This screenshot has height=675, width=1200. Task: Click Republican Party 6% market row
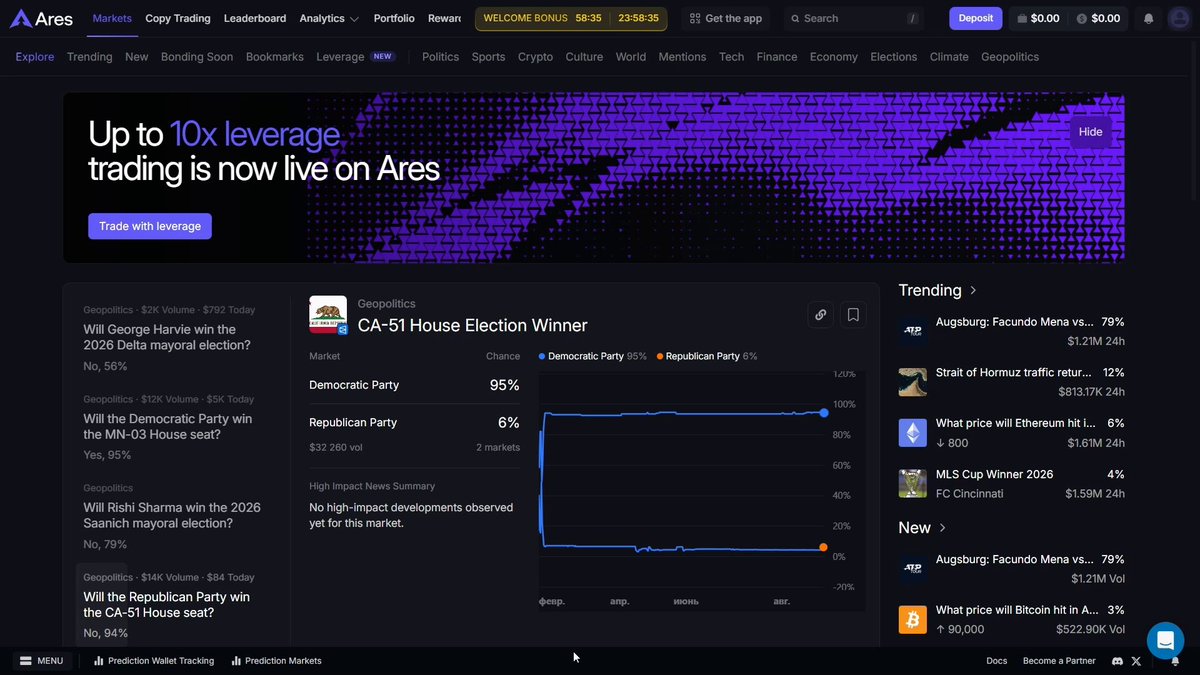point(415,423)
